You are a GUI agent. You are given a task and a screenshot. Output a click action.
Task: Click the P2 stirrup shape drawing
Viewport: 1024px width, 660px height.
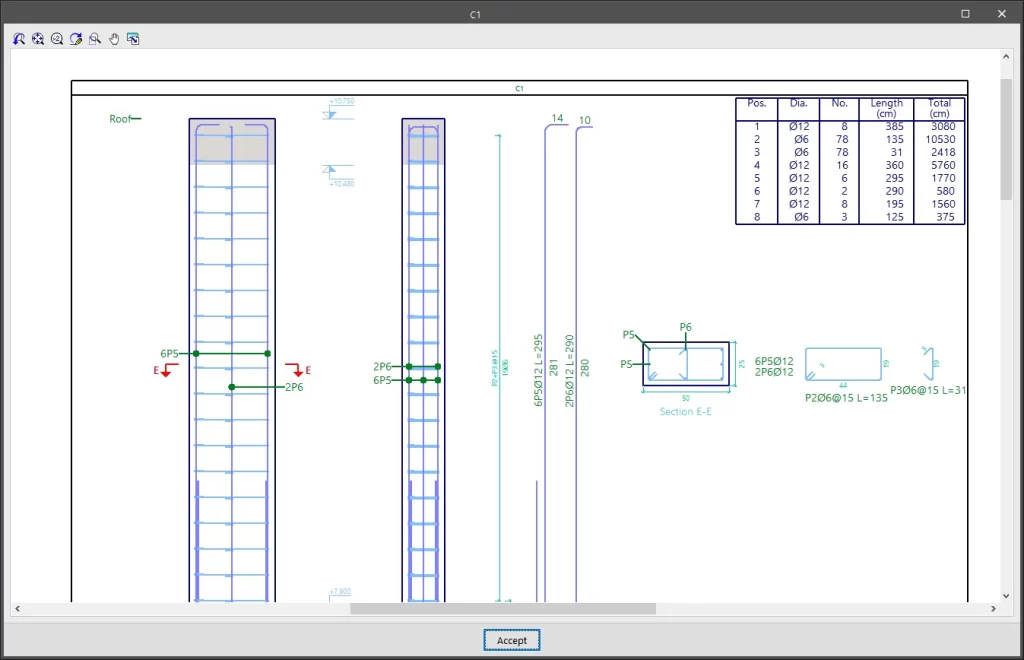tap(843, 364)
